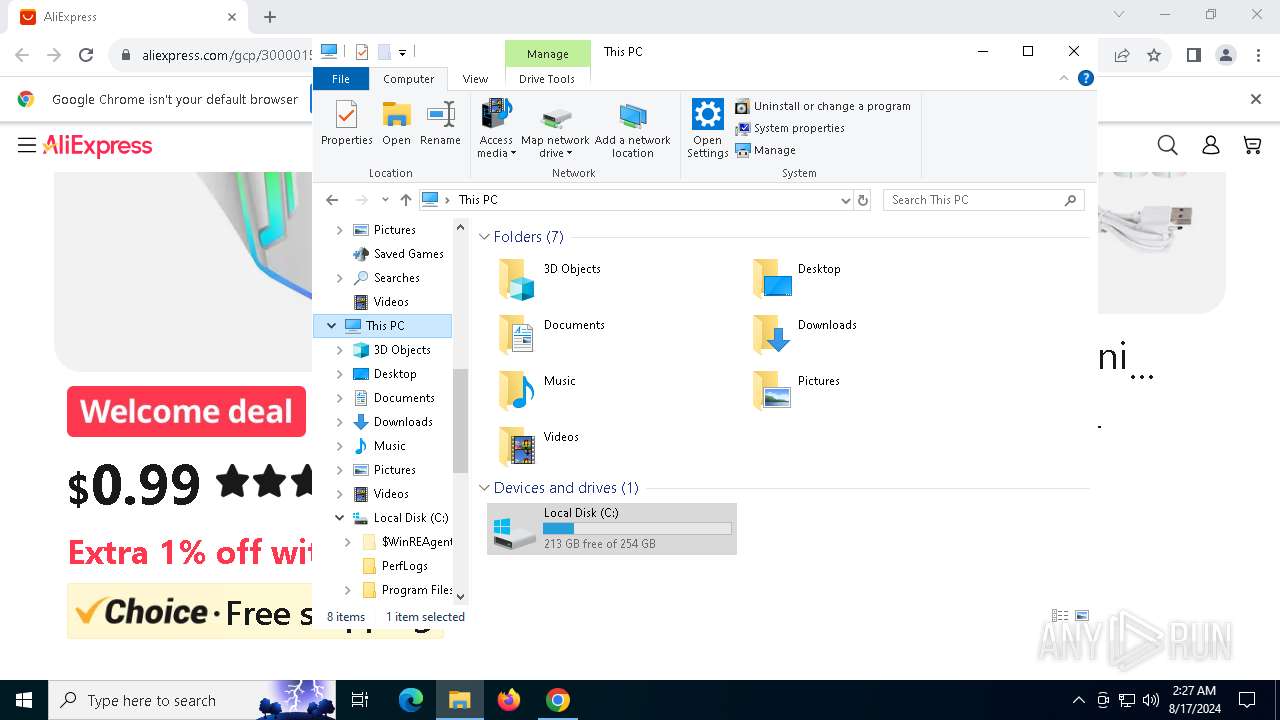Click Map network drive

555,128
